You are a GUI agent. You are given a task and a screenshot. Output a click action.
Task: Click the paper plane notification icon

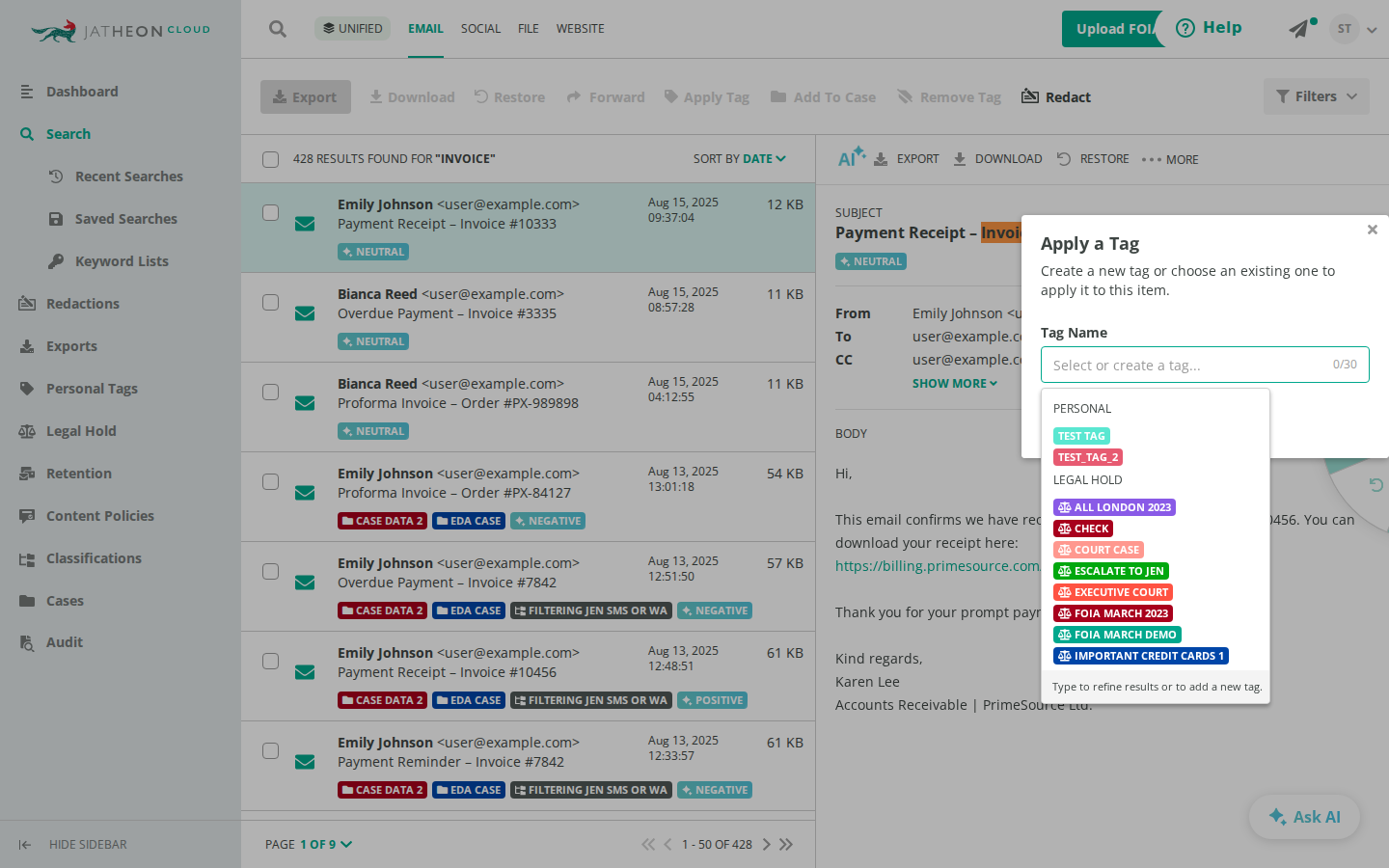(1301, 28)
